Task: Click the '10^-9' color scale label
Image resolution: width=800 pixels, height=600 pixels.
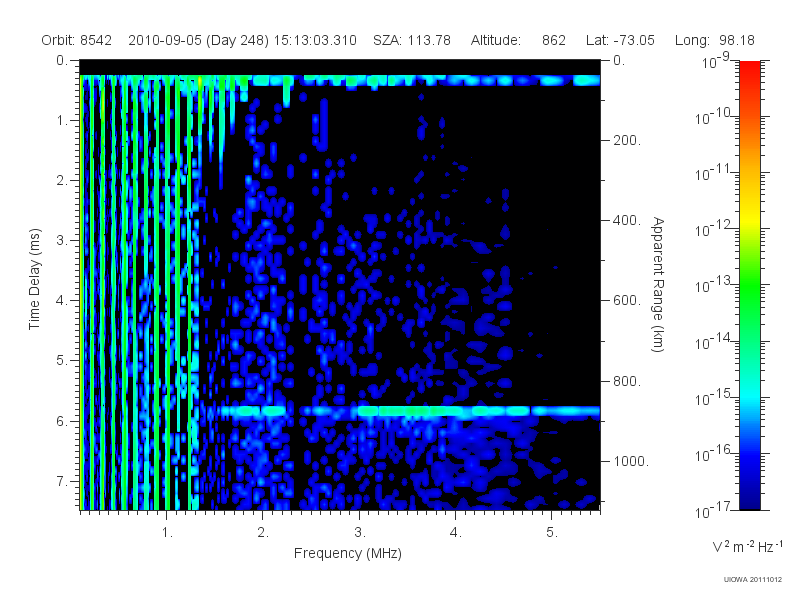Action: pos(716,60)
